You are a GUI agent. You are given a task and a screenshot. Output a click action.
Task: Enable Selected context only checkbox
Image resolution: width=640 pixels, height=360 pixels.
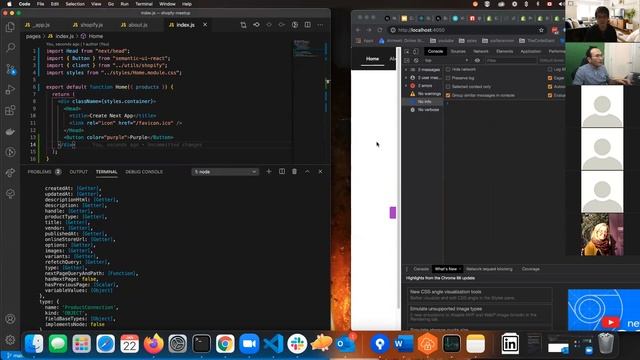(448, 87)
